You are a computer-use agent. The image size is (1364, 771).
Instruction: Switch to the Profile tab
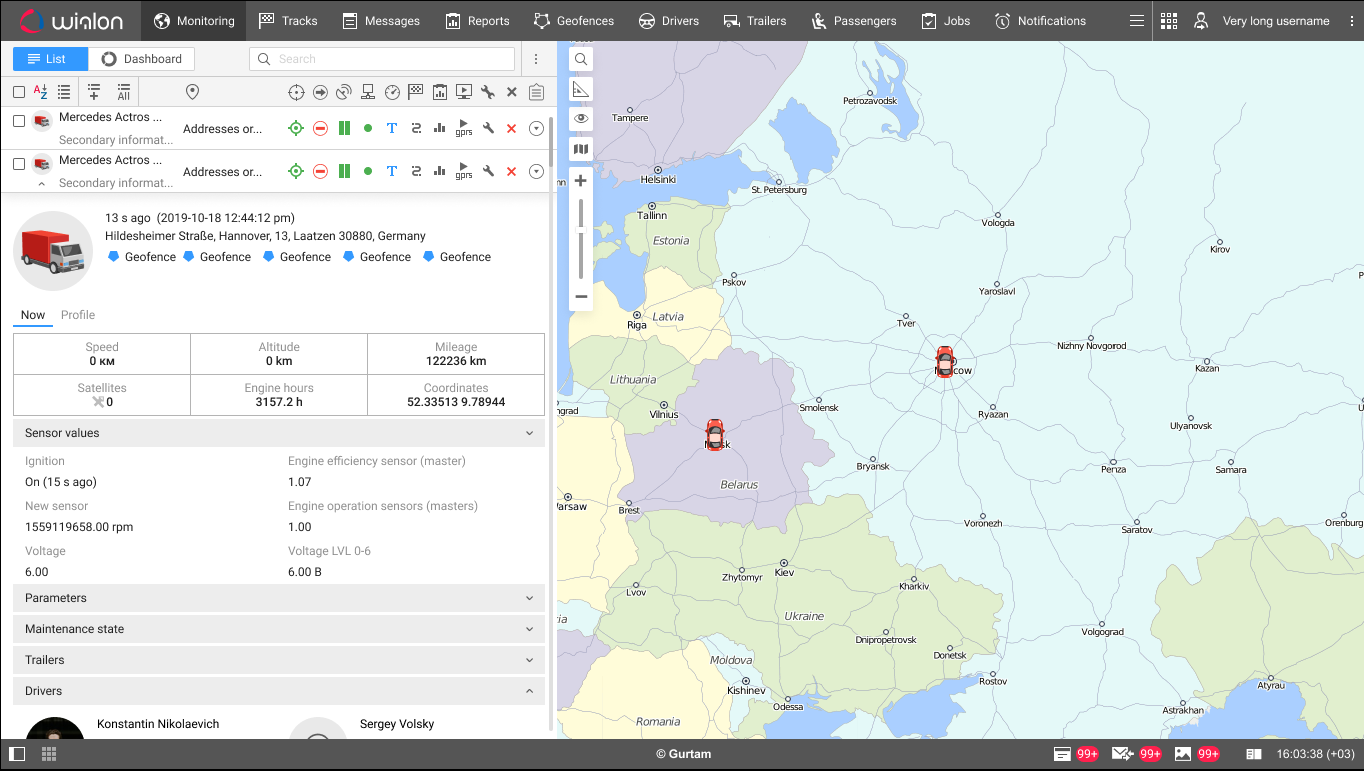point(78,315)
